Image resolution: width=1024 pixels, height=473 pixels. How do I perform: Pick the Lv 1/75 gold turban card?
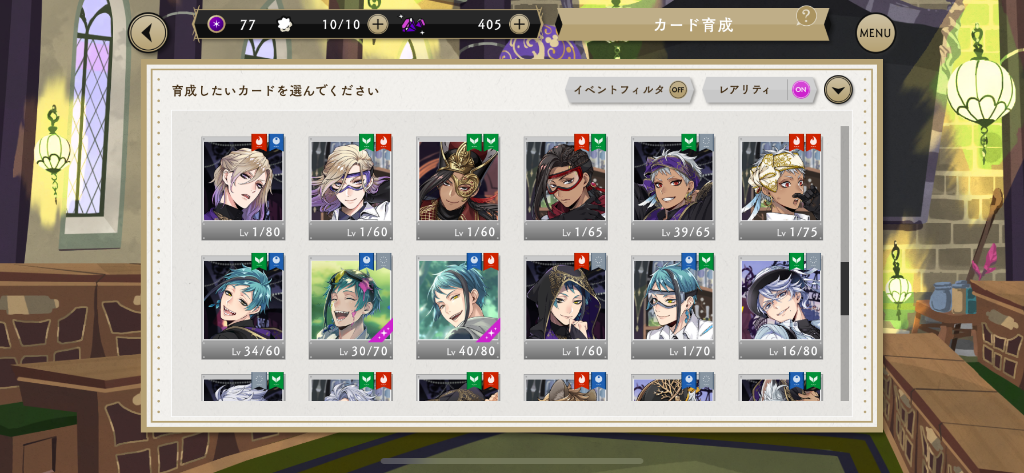coord(780,188)
